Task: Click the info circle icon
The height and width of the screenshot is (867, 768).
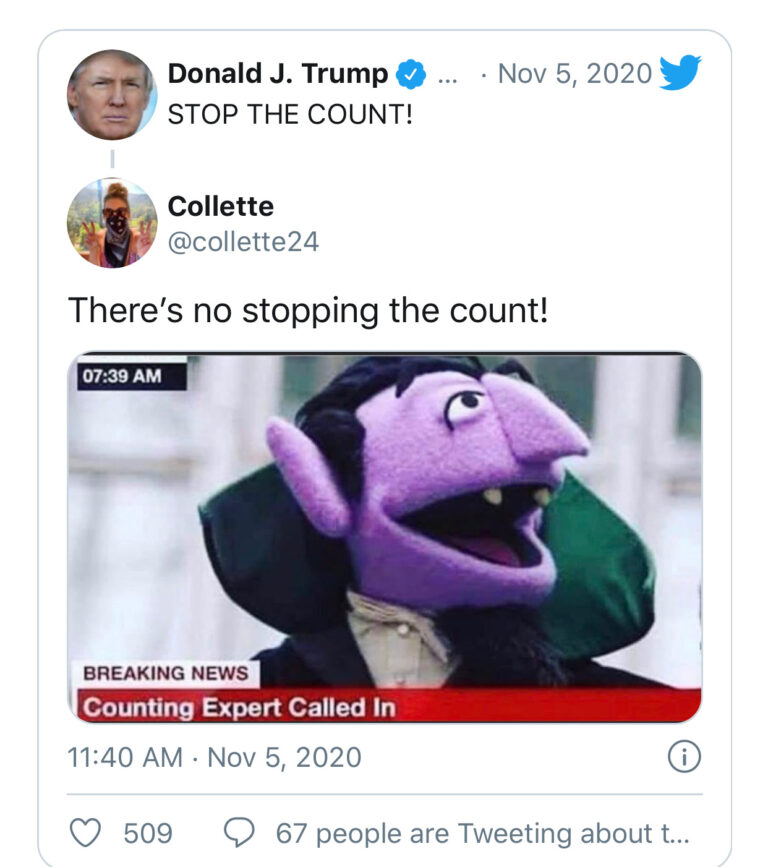Action: coord(685,757)
